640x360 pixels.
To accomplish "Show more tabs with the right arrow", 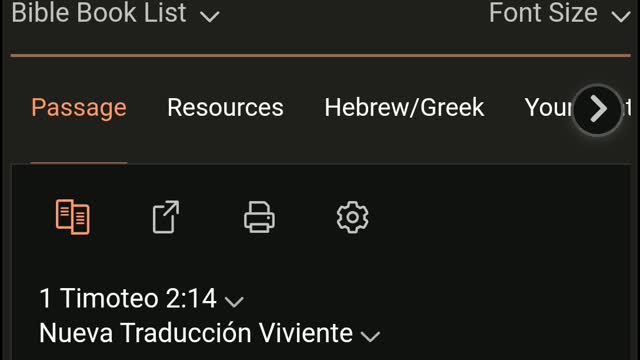I will pos(598,109).
